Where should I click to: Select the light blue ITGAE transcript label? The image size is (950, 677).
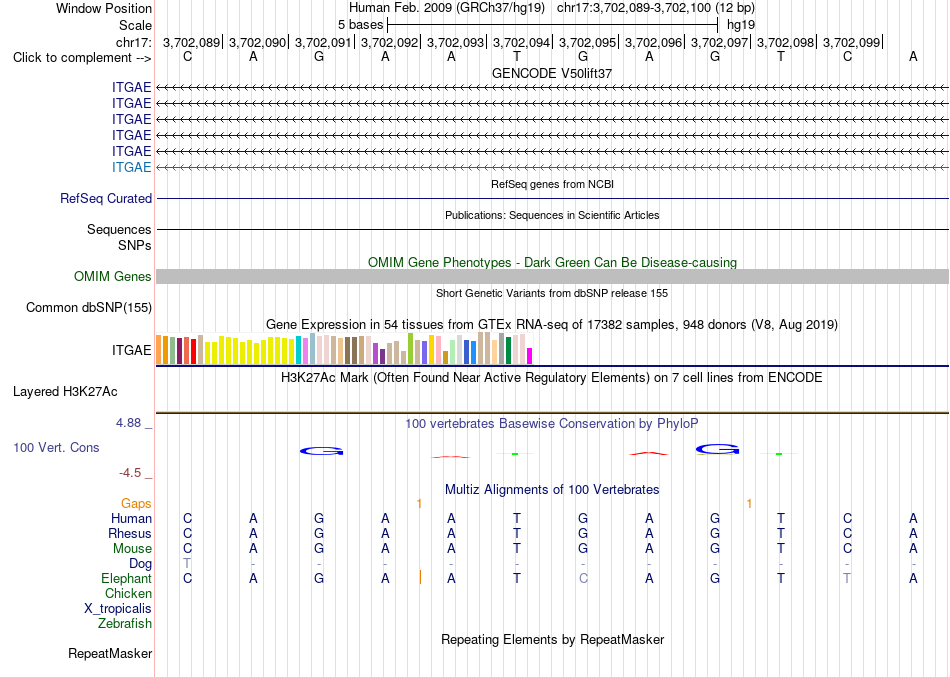131,167
